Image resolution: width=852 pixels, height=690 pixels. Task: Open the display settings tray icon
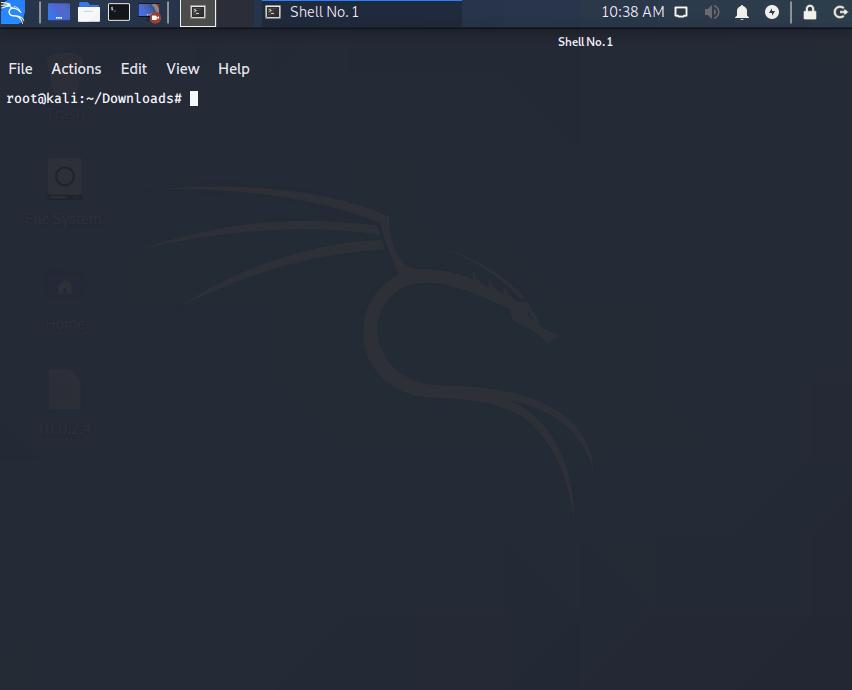click(x=681, y=12)
